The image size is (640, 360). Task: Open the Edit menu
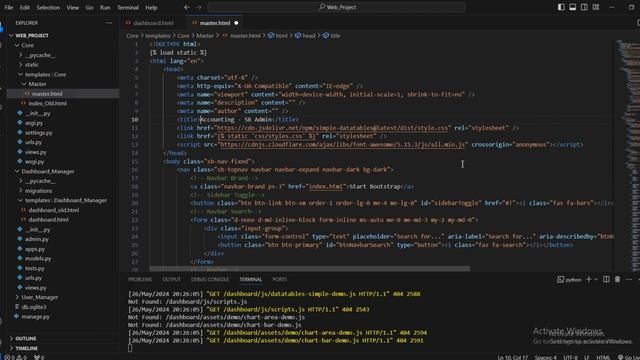click(24, 7)
